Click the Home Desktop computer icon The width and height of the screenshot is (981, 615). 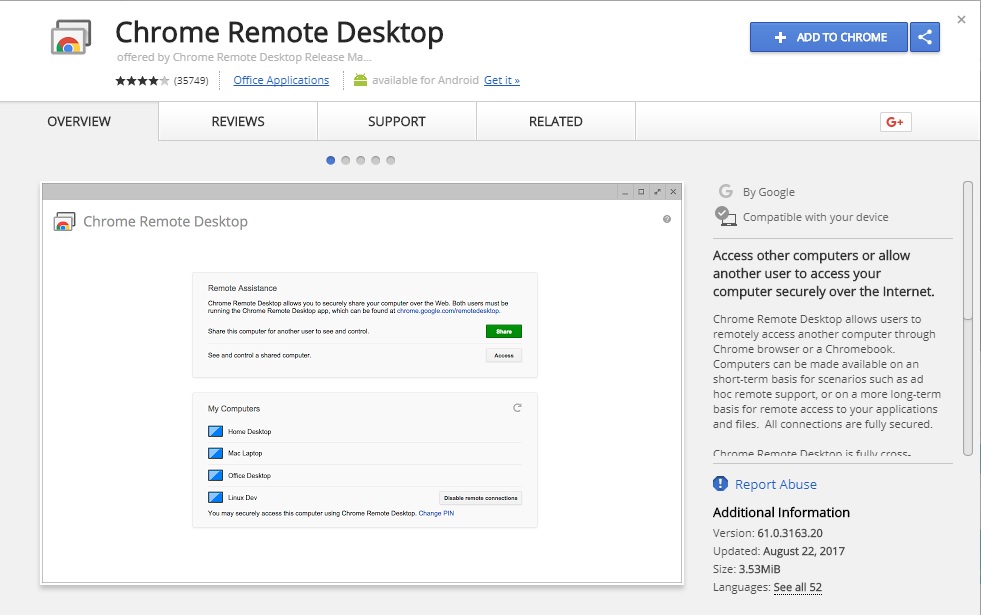pyautogui.click(x=215, y=431)
